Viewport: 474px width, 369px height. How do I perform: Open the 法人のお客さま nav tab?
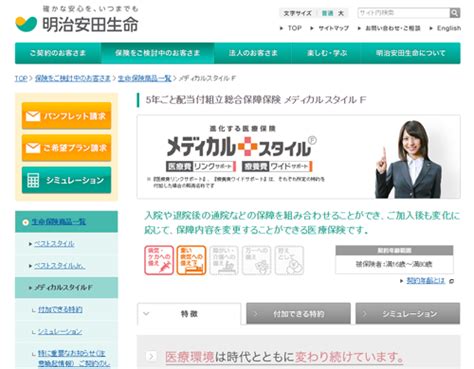(253, 53)
